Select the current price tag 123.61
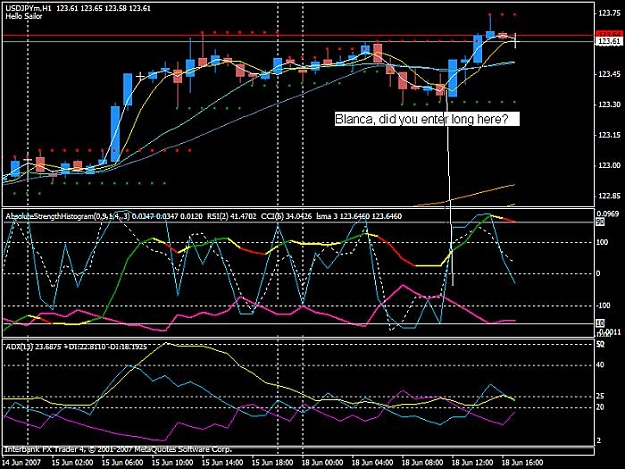625x469 pixels. click(x=609, y=41)
